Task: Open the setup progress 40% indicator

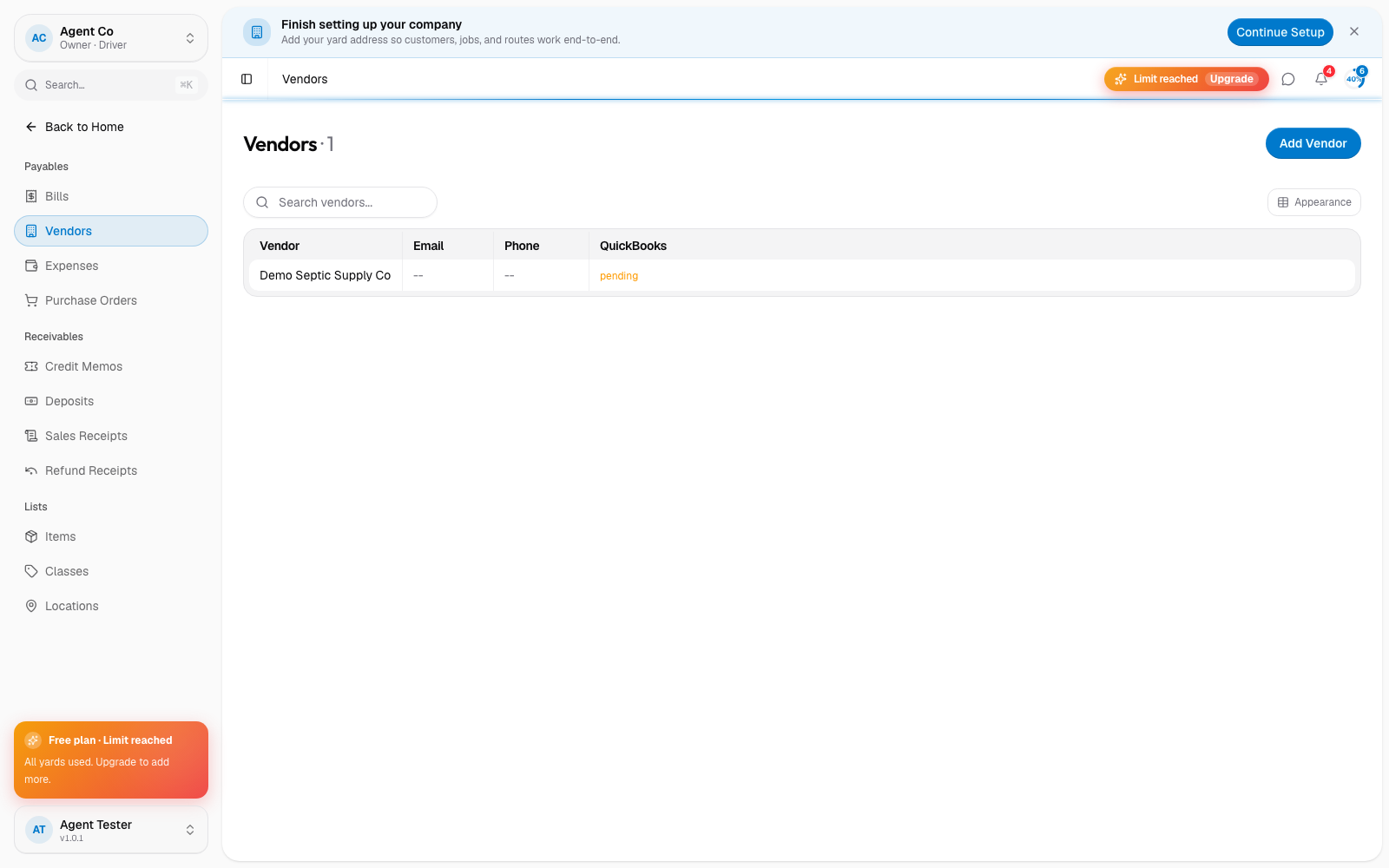Action: point(1354,79)
